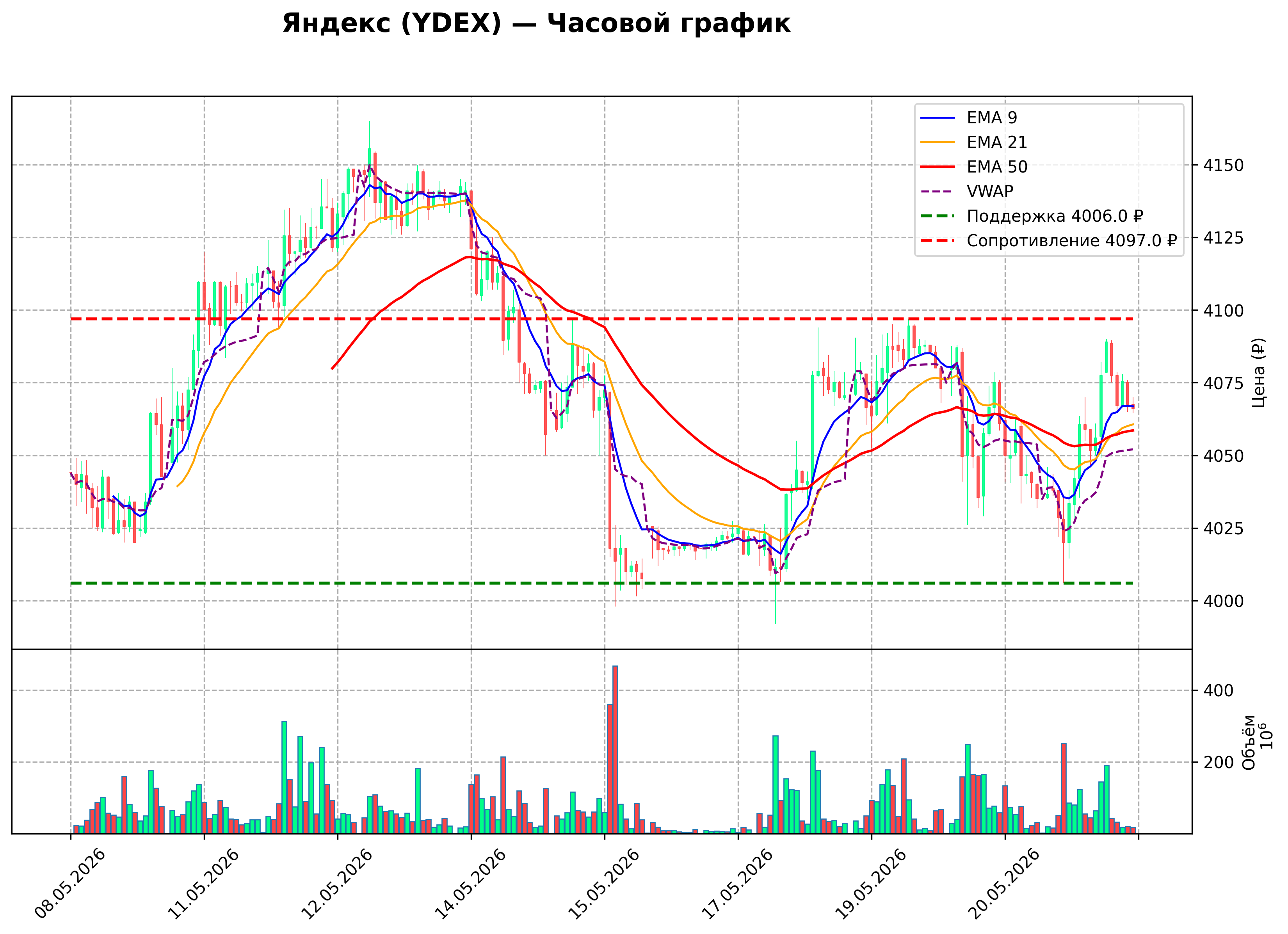Screen dimensions: 1288x934
Task: Select the EMA 21 legend entry
Action: (973, 142)
